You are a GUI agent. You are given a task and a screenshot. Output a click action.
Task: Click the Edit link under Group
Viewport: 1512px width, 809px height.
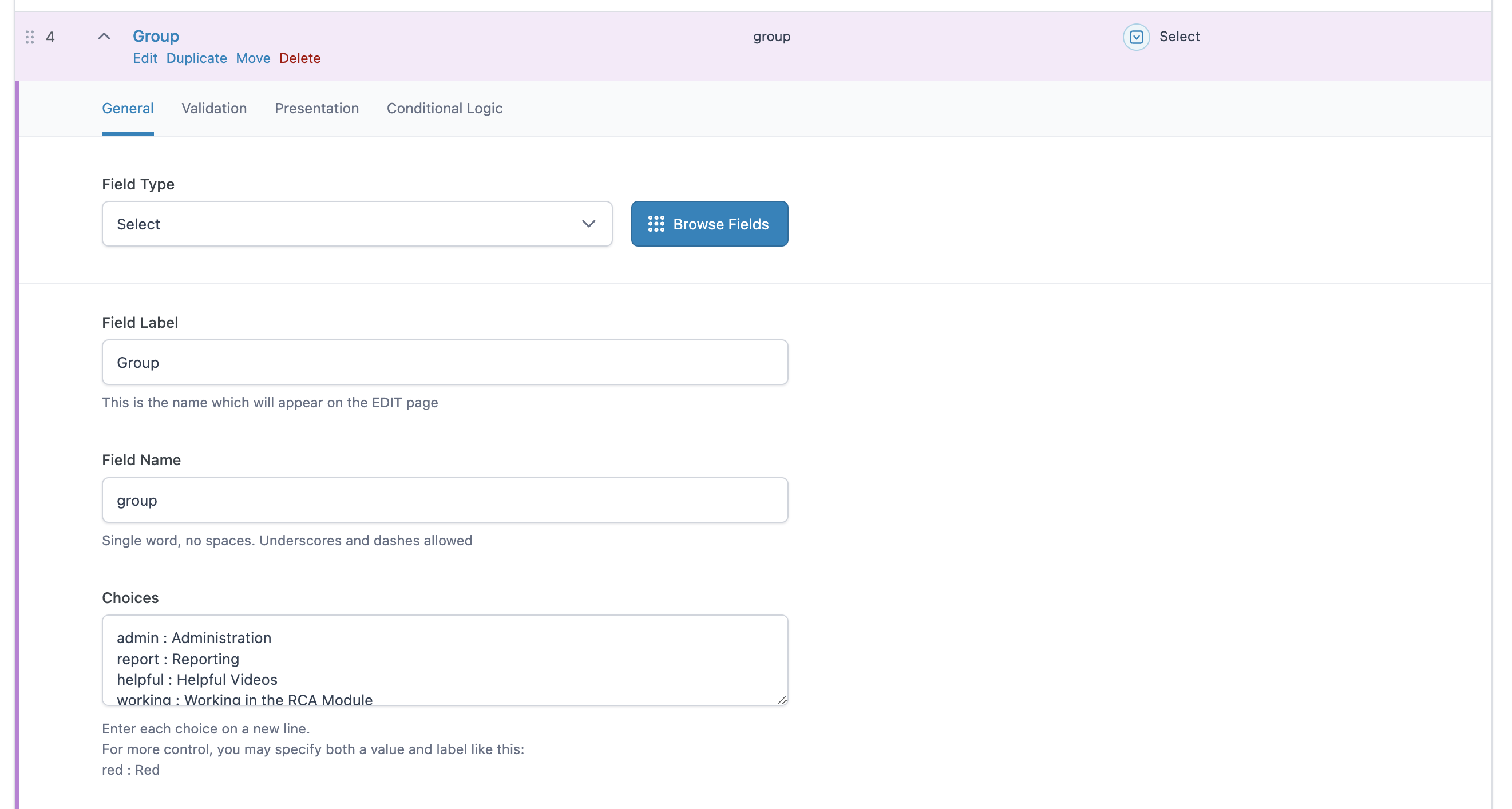pos(144,58)
